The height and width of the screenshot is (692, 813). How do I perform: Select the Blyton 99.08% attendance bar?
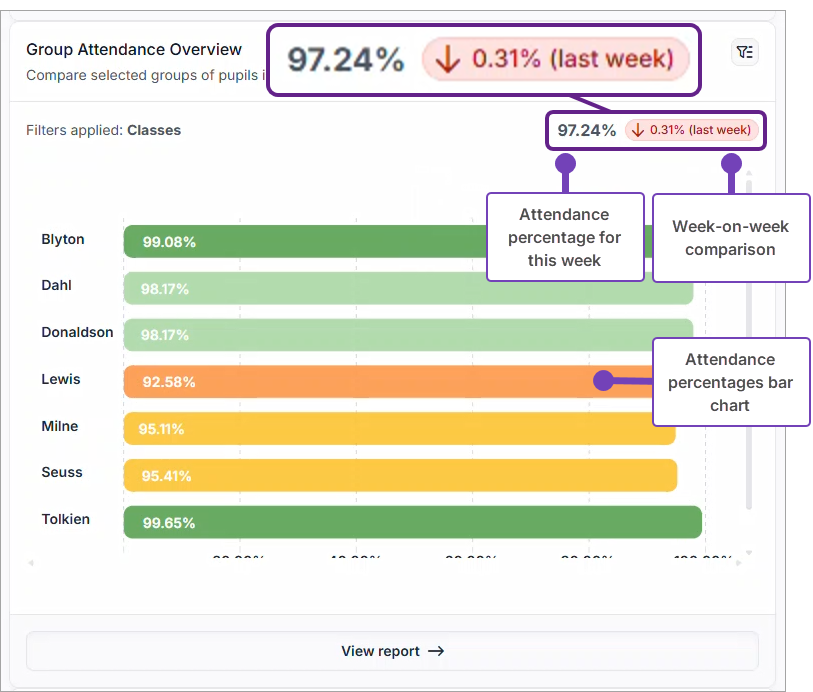click(300, 241)
